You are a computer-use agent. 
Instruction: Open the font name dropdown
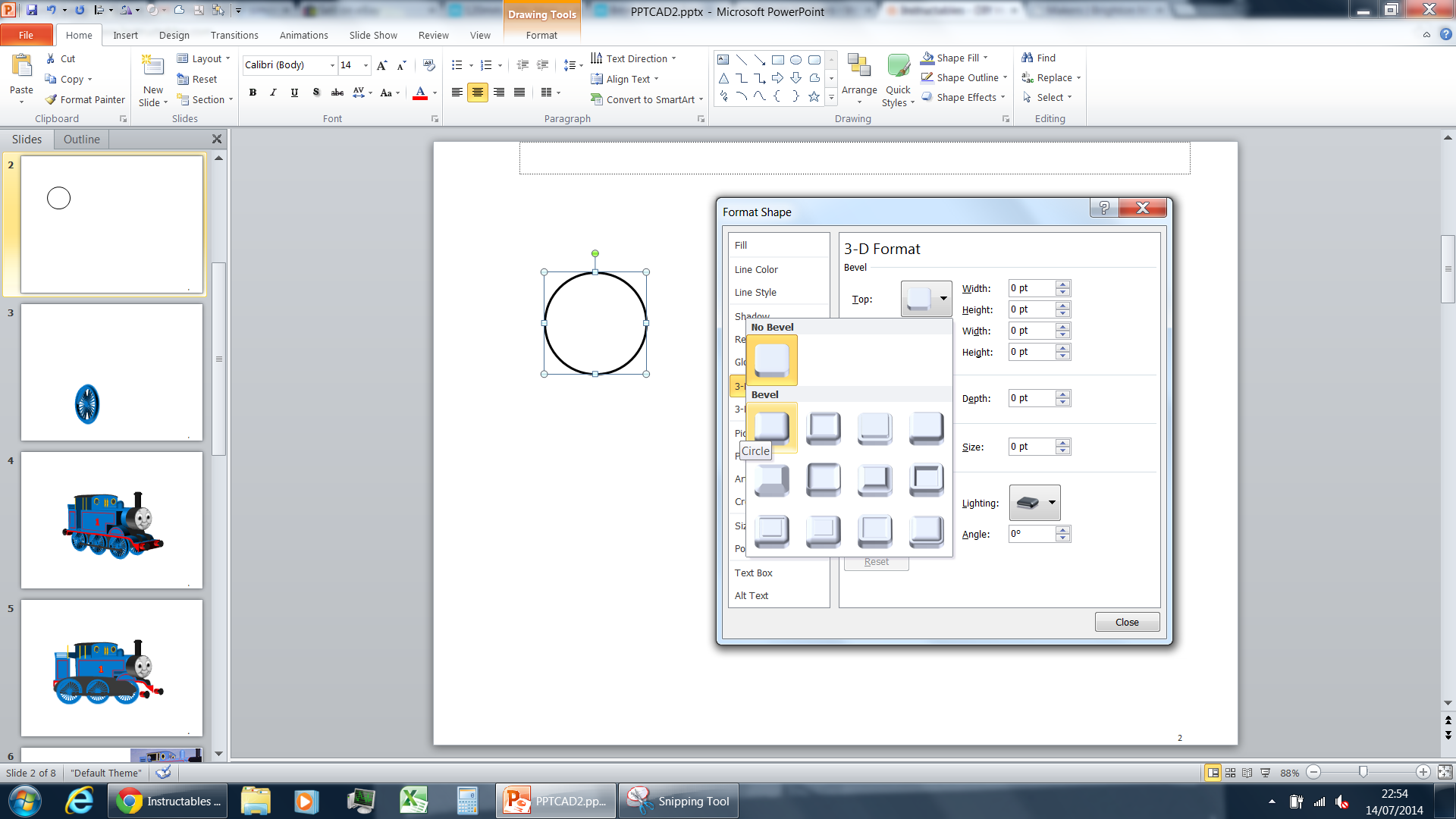point(332,65)
